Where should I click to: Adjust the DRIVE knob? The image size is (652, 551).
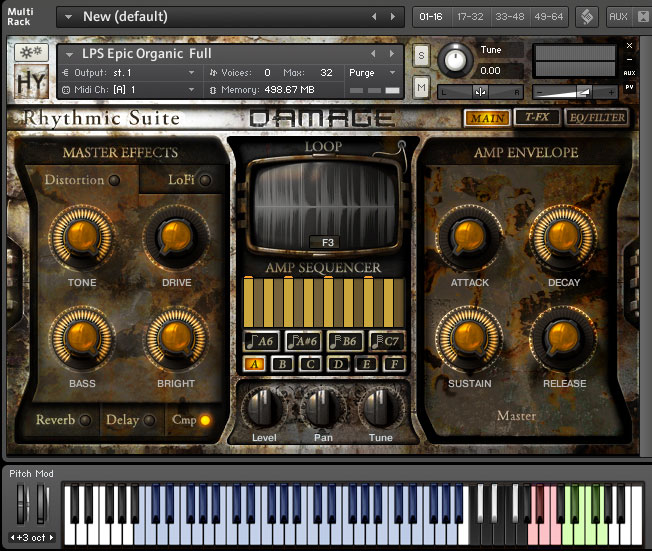coord(176,238)
